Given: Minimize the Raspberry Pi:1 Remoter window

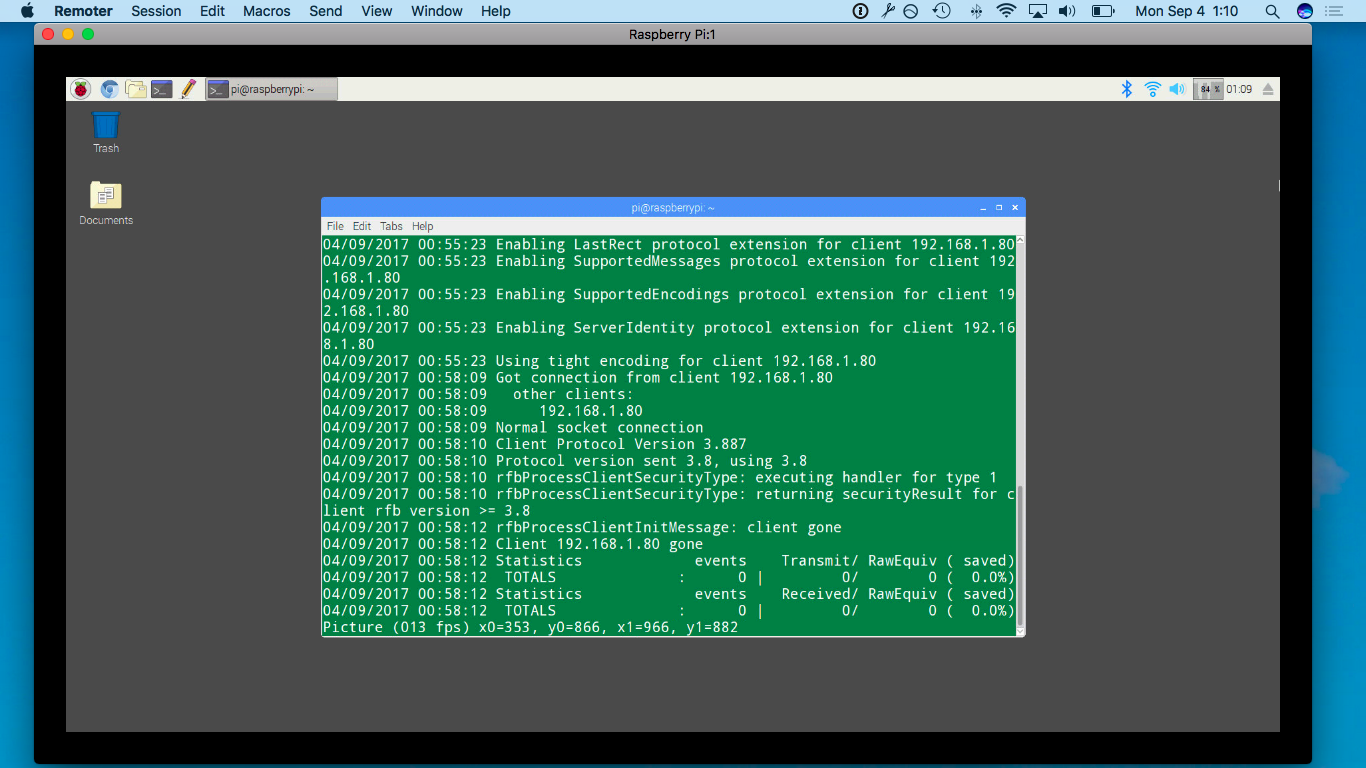Looking at the screenshot, I should pos(68,34).
